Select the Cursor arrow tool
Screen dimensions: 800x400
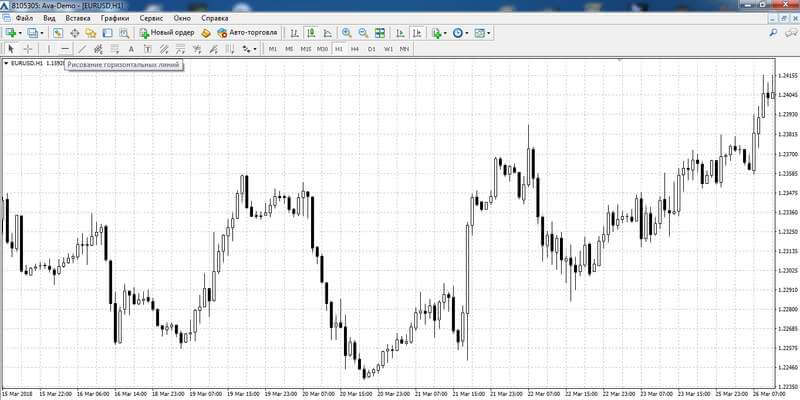pyautogui.click(x=11, y=49)
